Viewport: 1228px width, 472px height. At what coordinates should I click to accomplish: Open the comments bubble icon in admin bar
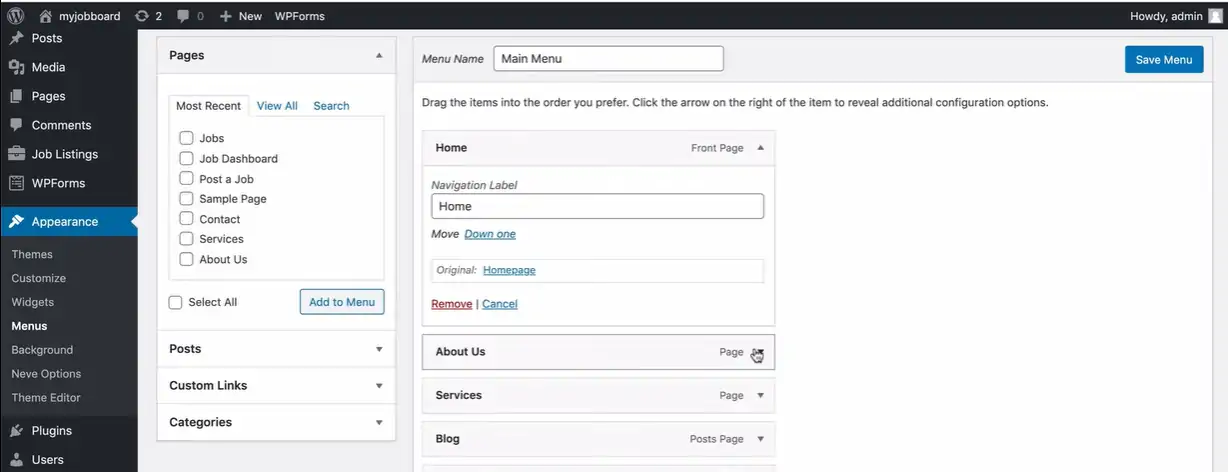coord(184,16)
